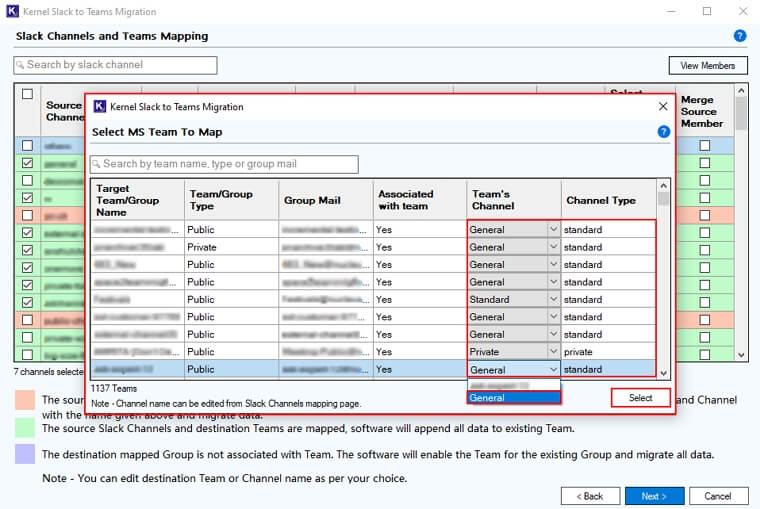
Task: Go to previous step with Back
Action: [590, 496]
